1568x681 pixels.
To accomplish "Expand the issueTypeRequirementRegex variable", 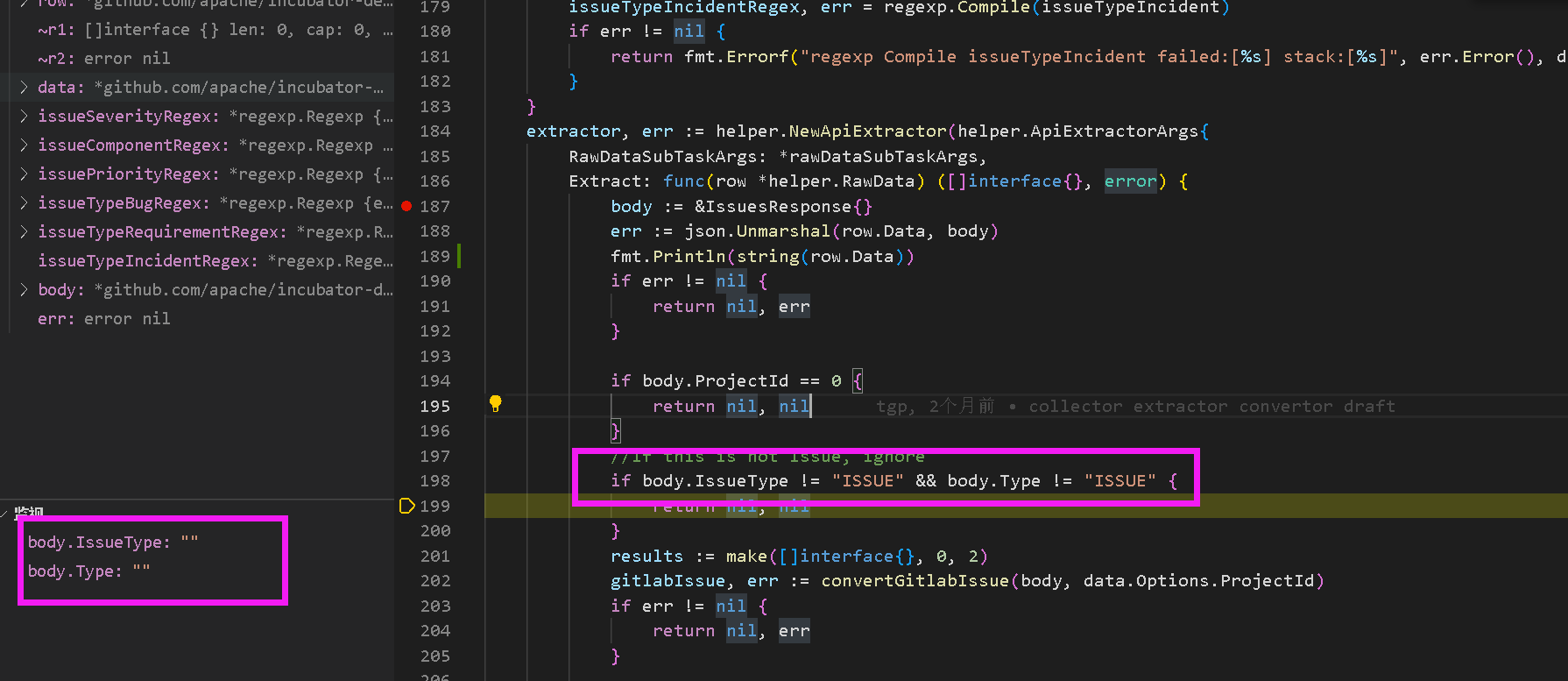I will point(24,231).
